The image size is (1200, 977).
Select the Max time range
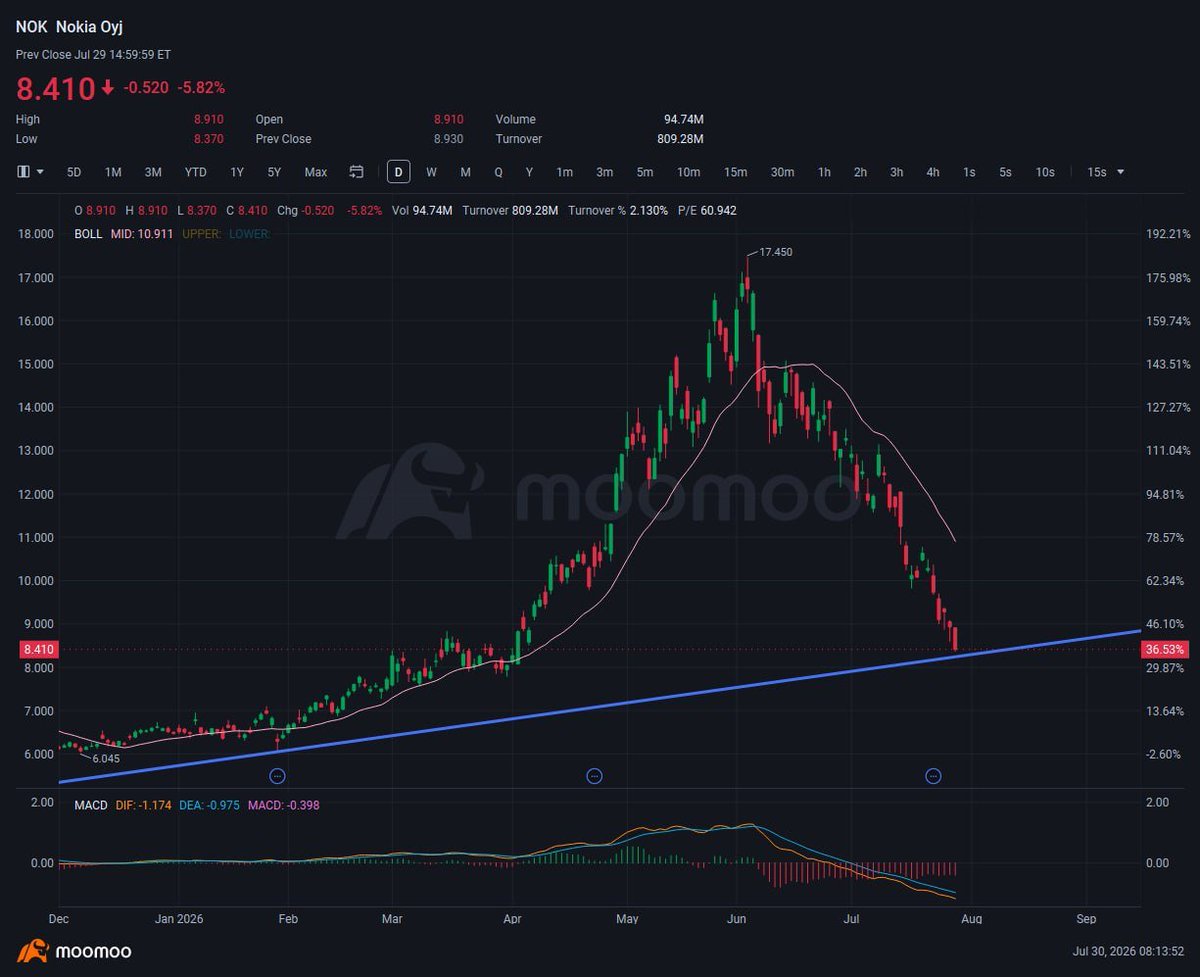316,172
